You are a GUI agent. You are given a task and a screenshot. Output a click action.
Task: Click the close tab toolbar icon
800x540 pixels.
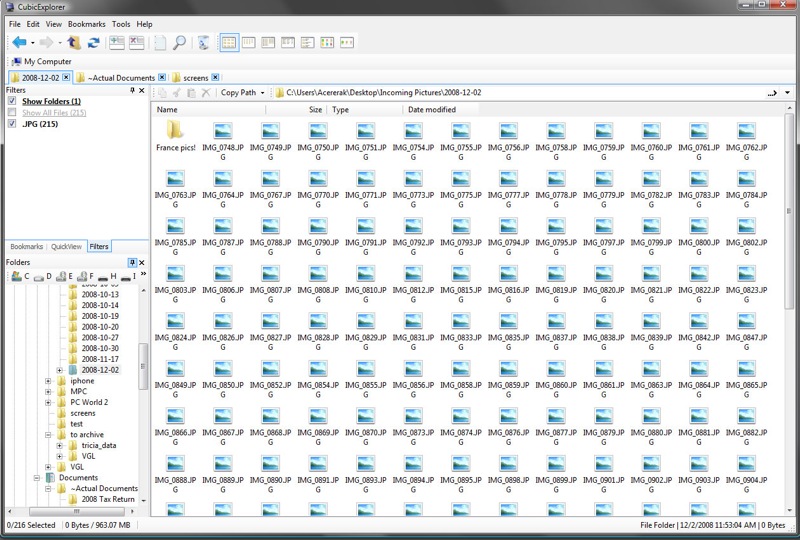click(x=136, y=42)
